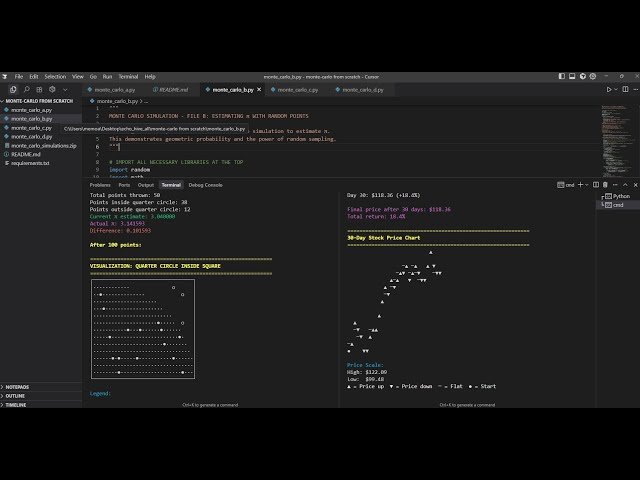Maximize panel size with chevron-up icon
Viewport: 640px width, 480px height.
pos(625,185)
